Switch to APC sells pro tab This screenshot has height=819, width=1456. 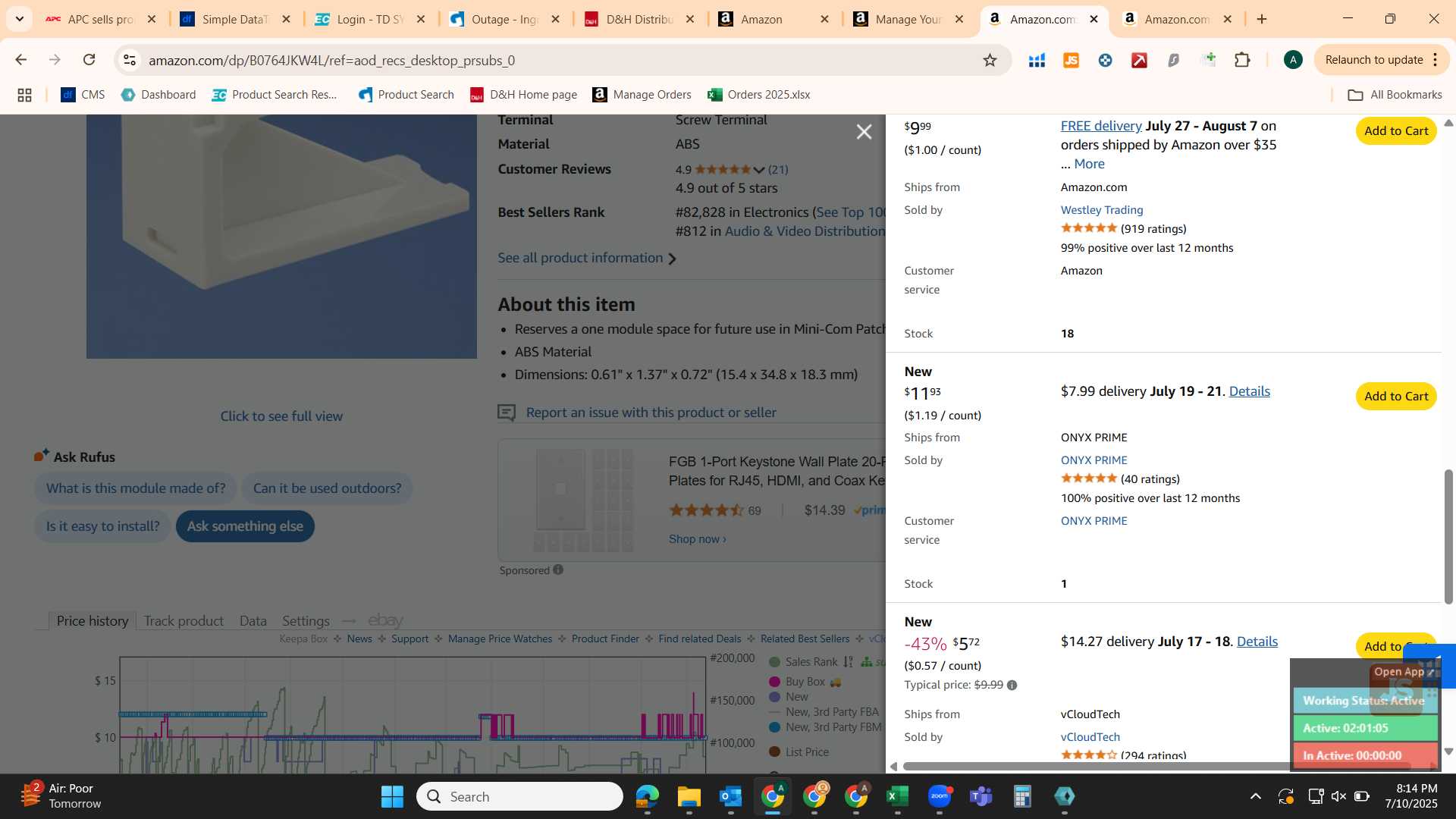point(100,19)
